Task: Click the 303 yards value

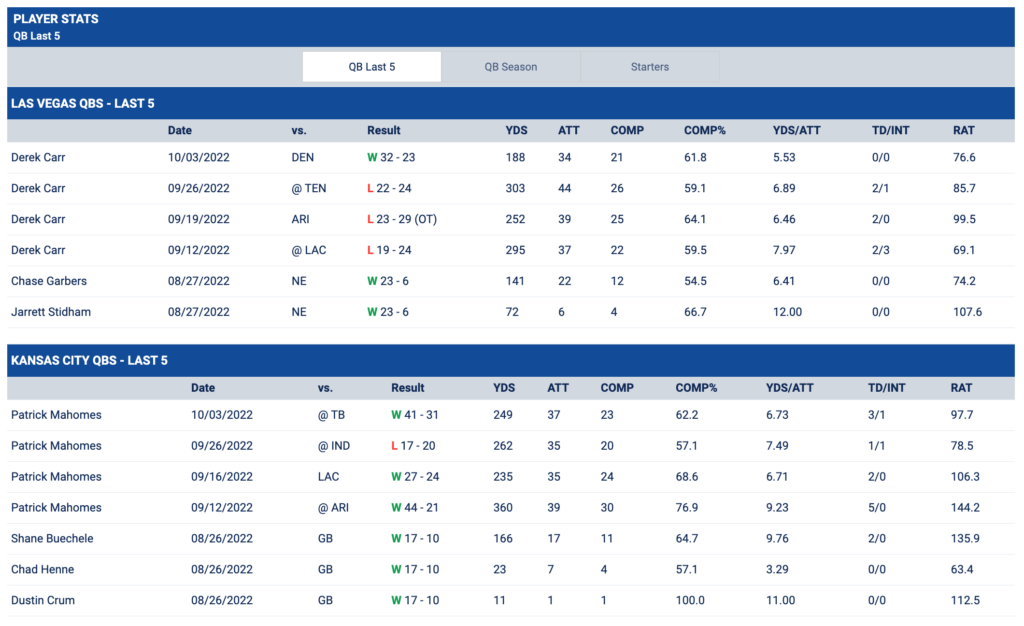Action: click(x=515, y=189)
